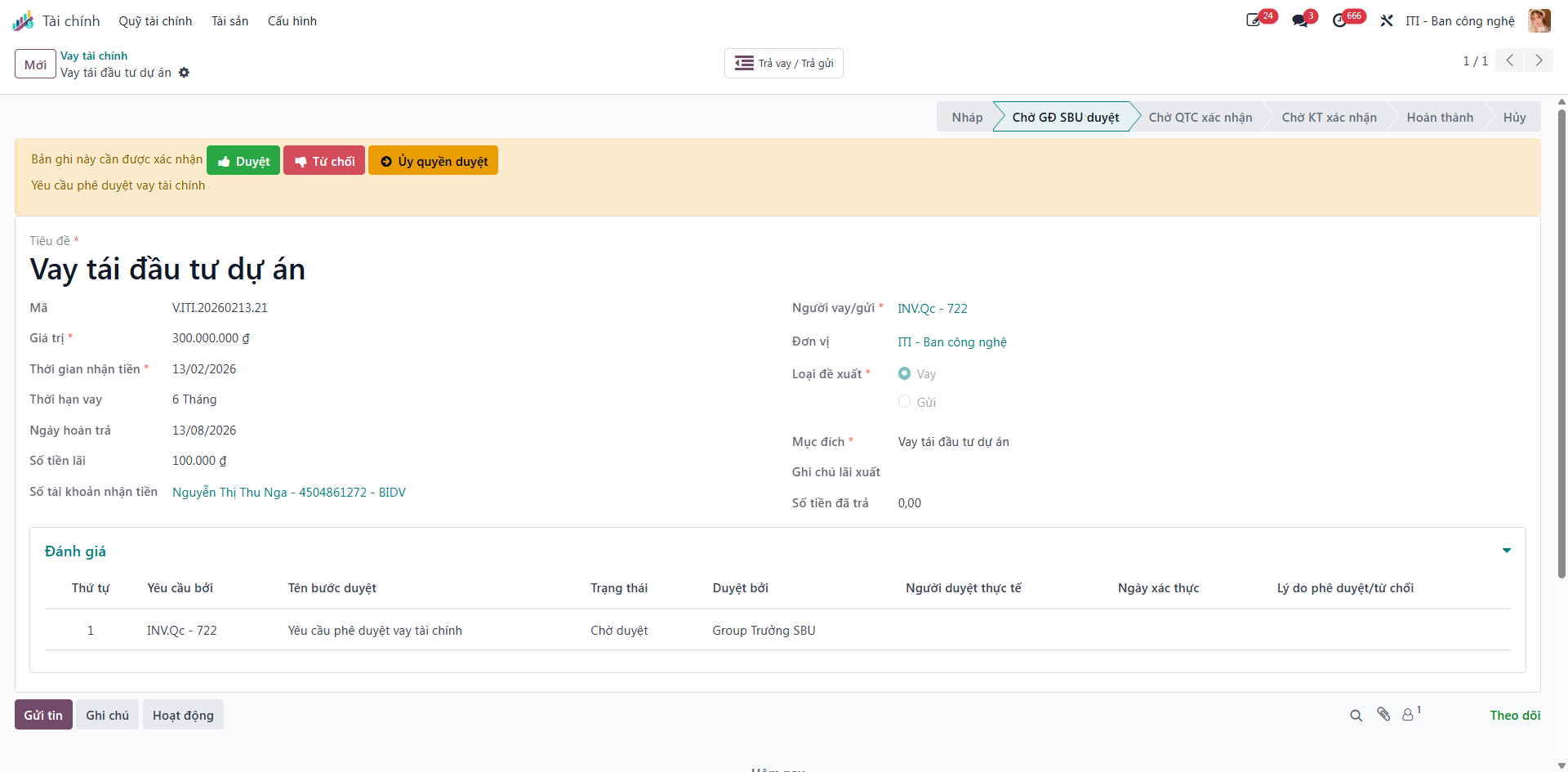Click the Ủy quyền duyệt button
Screen dimensions: 1568x772
tap(434, 161)
